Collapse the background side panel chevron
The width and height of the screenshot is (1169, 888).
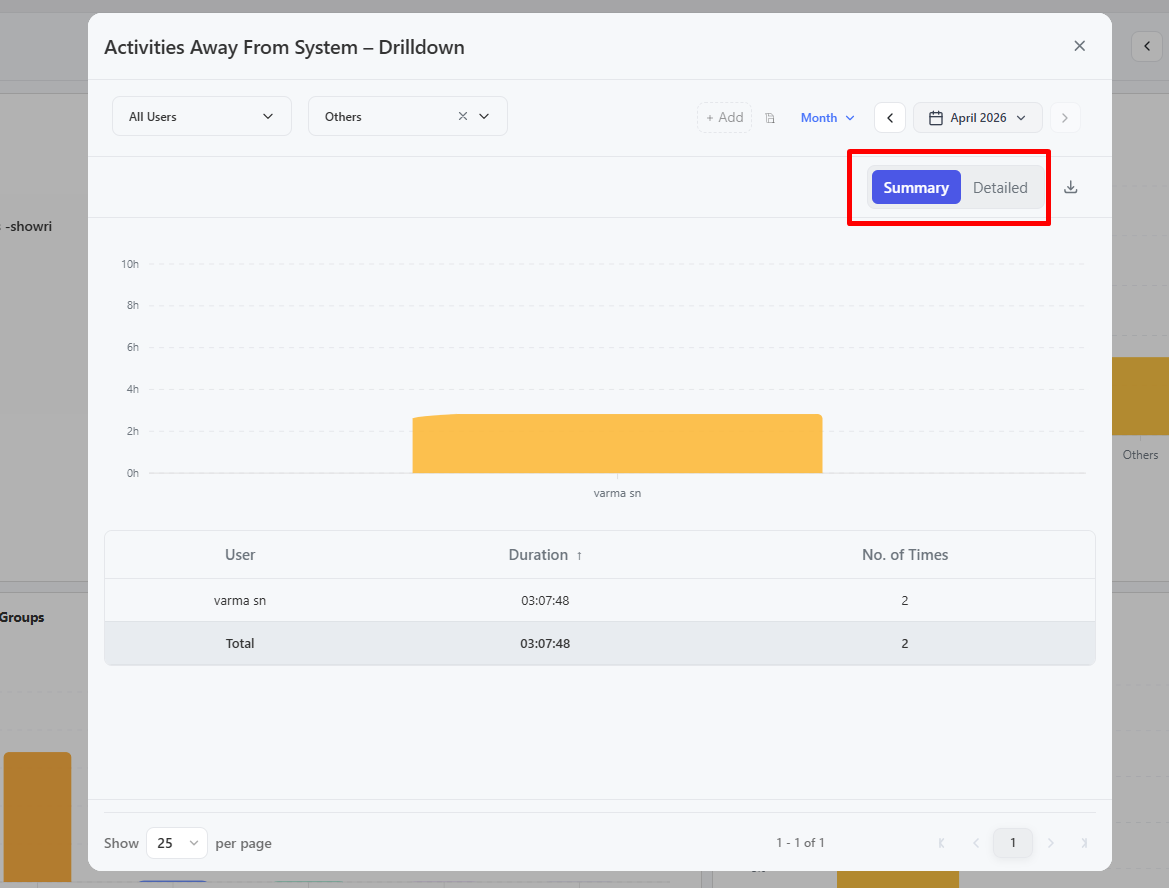[x=1147, y=46]
